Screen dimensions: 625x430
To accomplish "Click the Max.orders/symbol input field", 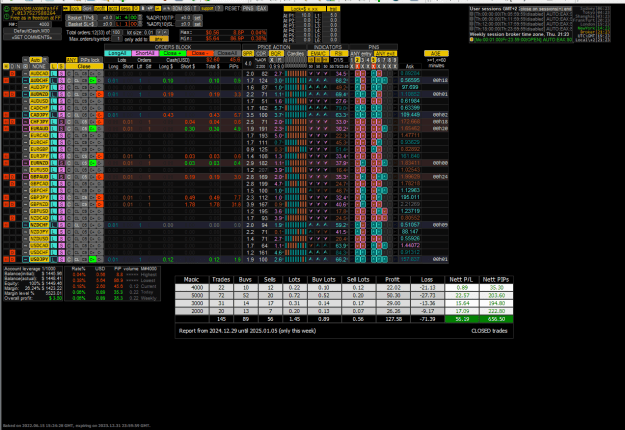I will tap(117, 39).
